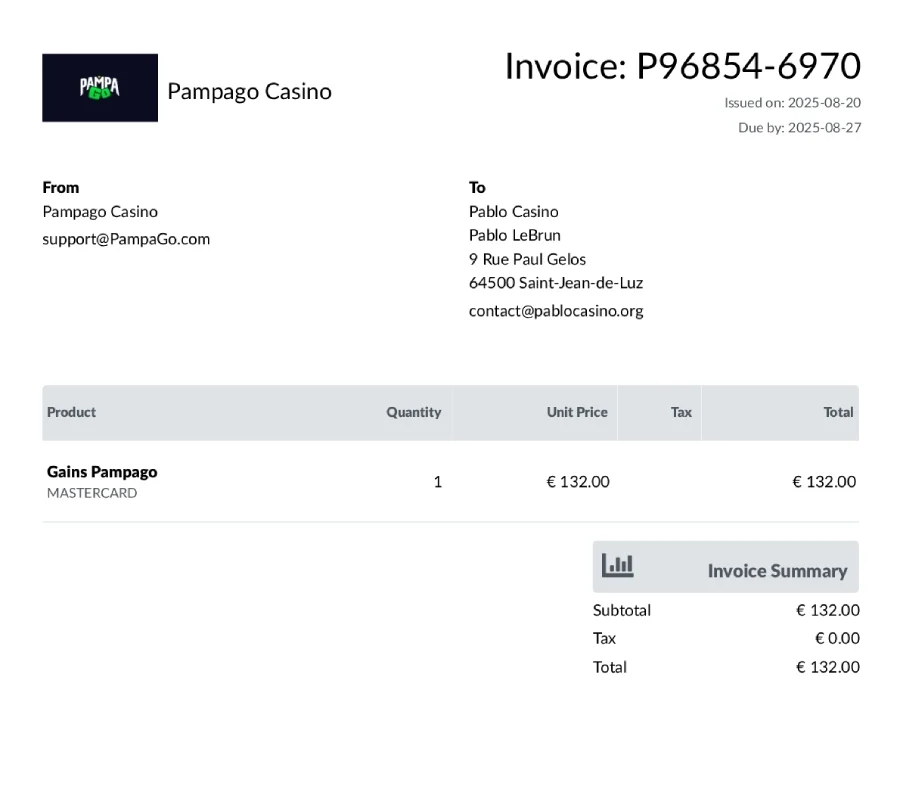Select the Unit Price column header
The image size is (898, 803).
577,412
